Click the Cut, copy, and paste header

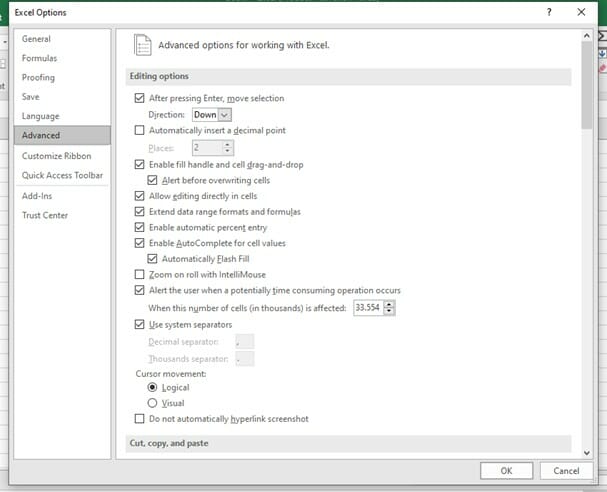348,443
